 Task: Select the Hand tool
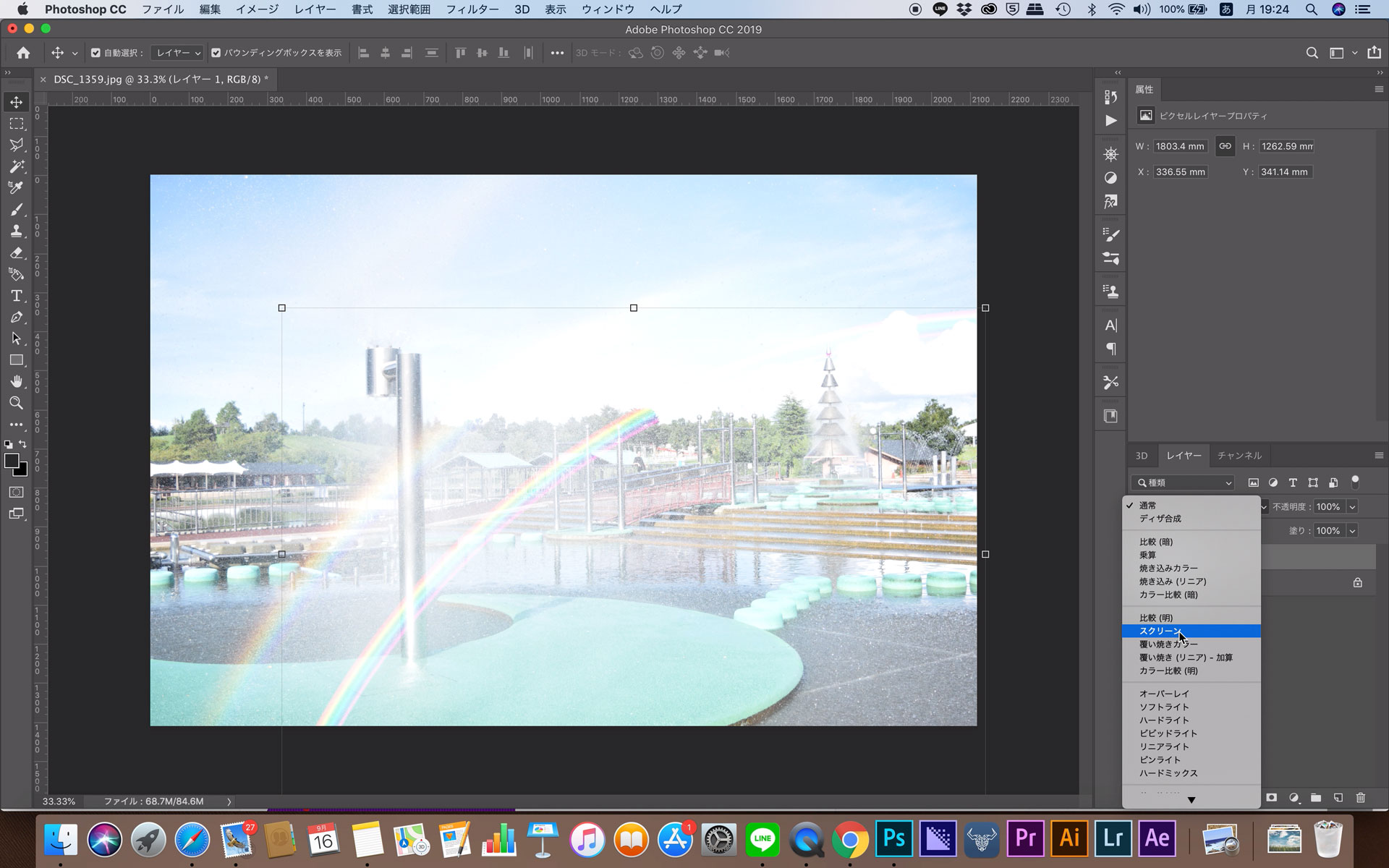click(x=17, y=381)
